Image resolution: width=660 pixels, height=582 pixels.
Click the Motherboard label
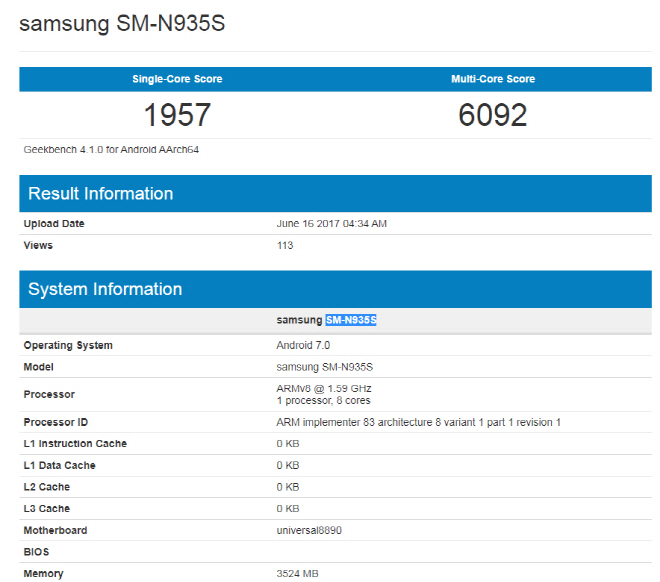click(56, 530)
